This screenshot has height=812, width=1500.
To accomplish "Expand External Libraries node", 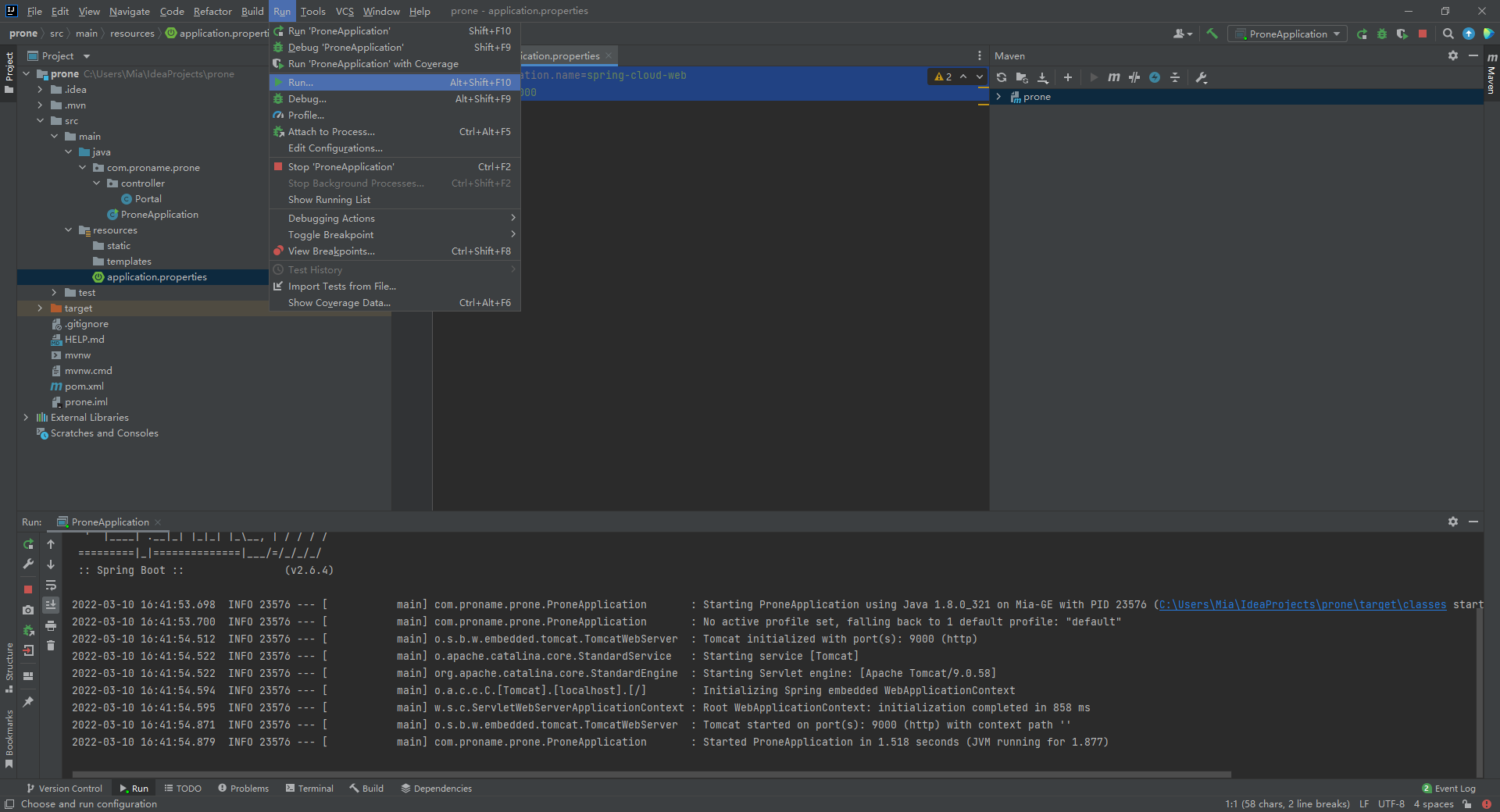I will coord(26,418).
